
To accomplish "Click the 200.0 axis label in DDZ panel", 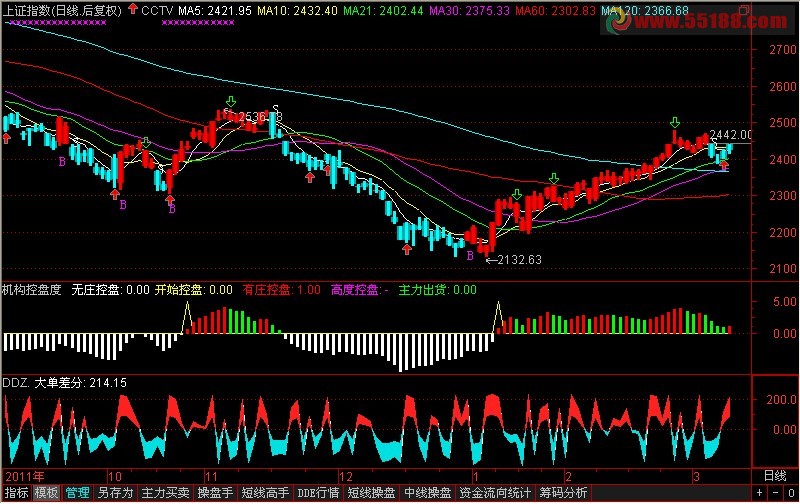I will pos(782,399).
